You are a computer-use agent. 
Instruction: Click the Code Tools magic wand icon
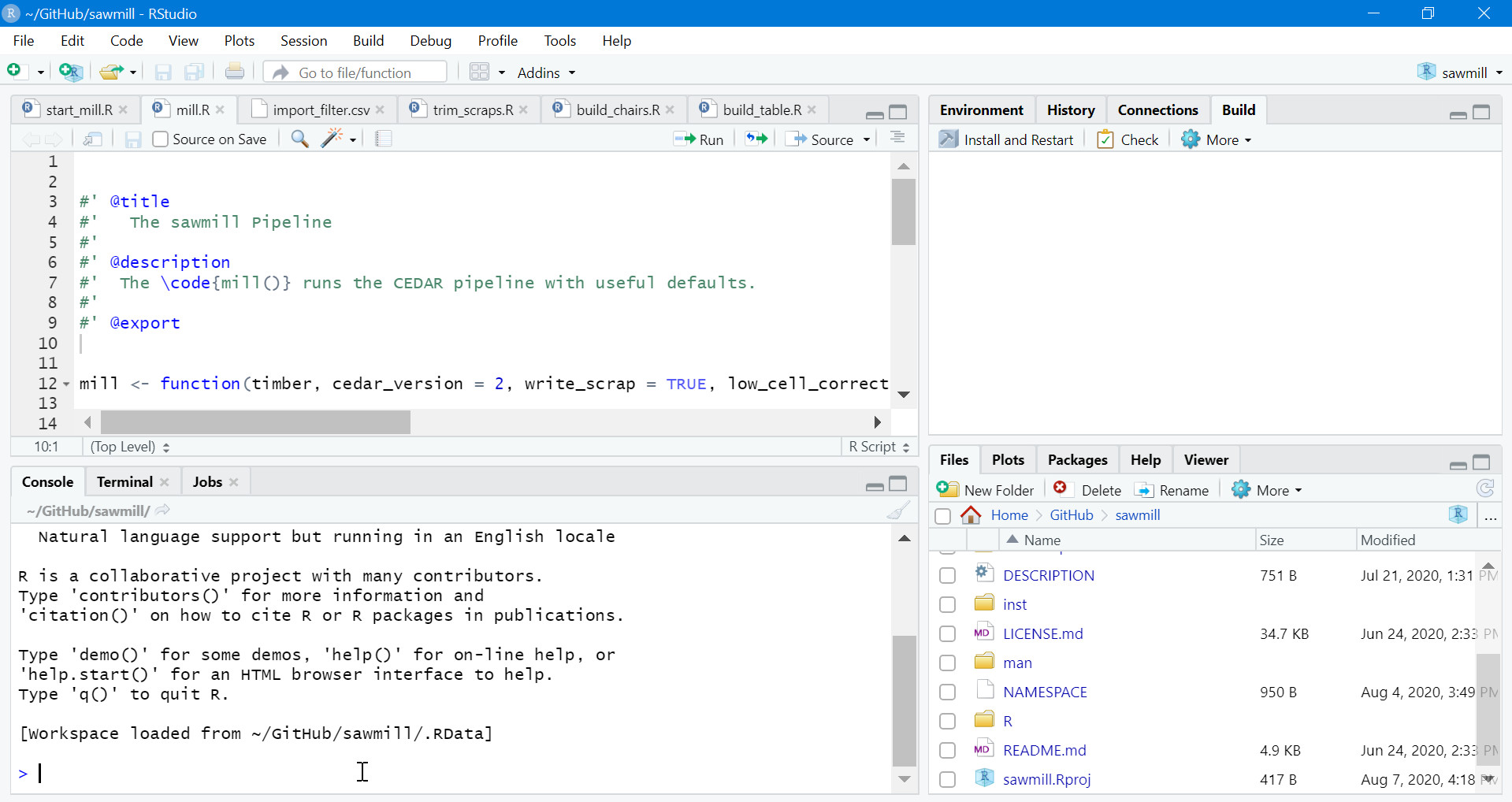(x=332, y=139)
